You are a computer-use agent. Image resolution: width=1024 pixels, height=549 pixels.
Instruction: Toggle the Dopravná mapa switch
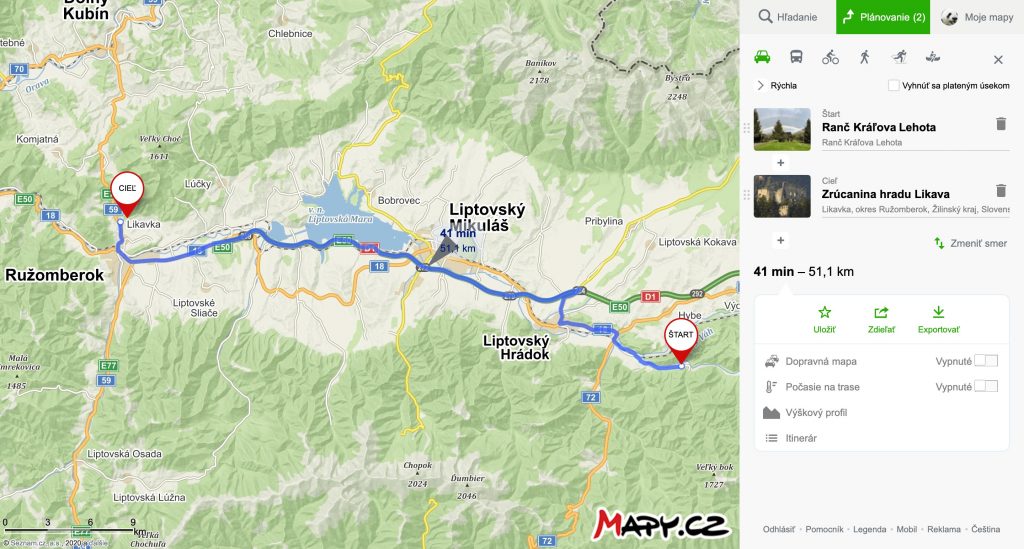tap(985, 361)
